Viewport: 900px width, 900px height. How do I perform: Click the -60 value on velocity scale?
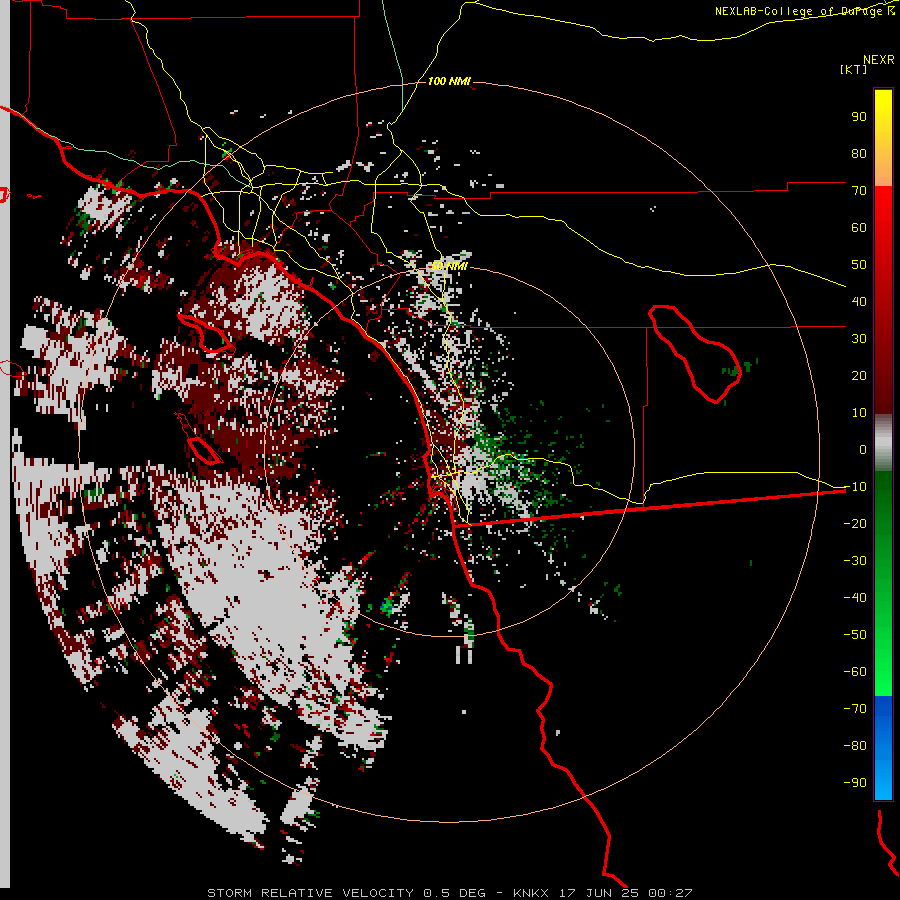click(855, 672)
